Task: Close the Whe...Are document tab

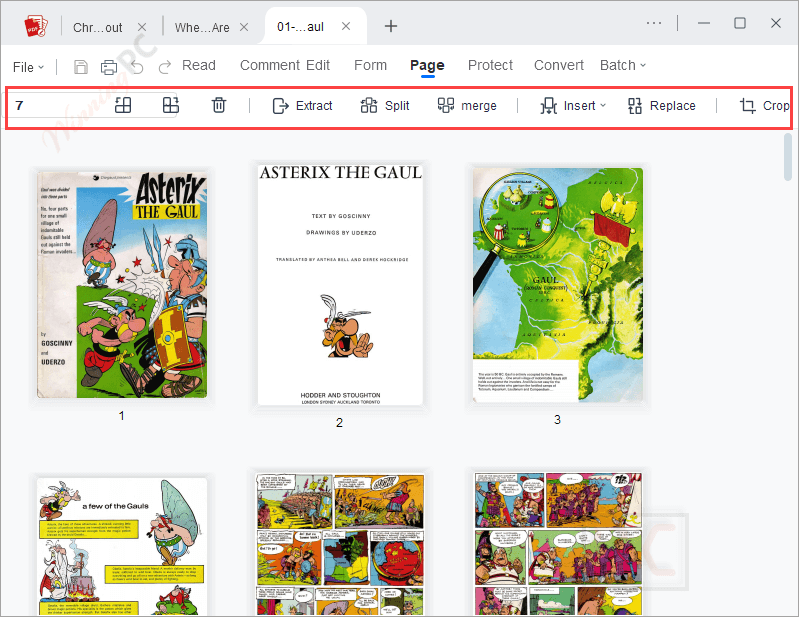Action: (x=244, y=27)
